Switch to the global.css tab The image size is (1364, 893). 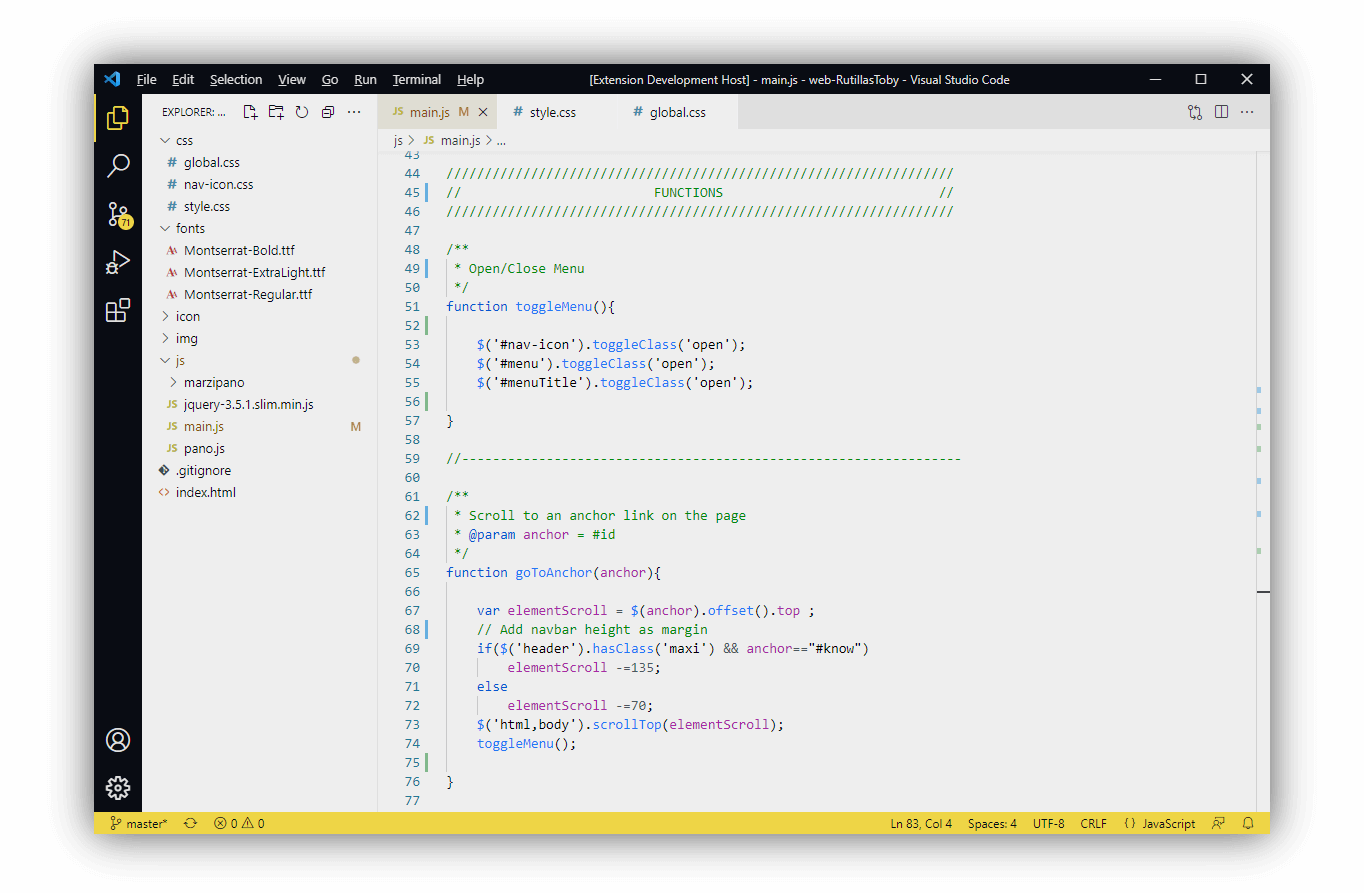pyautogui.click(x=677, y=112)
